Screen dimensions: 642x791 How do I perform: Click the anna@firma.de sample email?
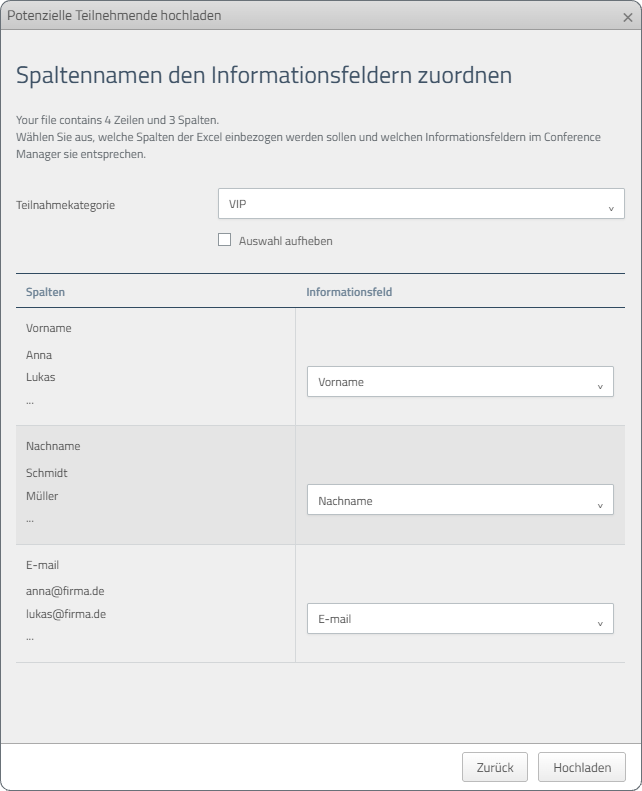(65, 591)
